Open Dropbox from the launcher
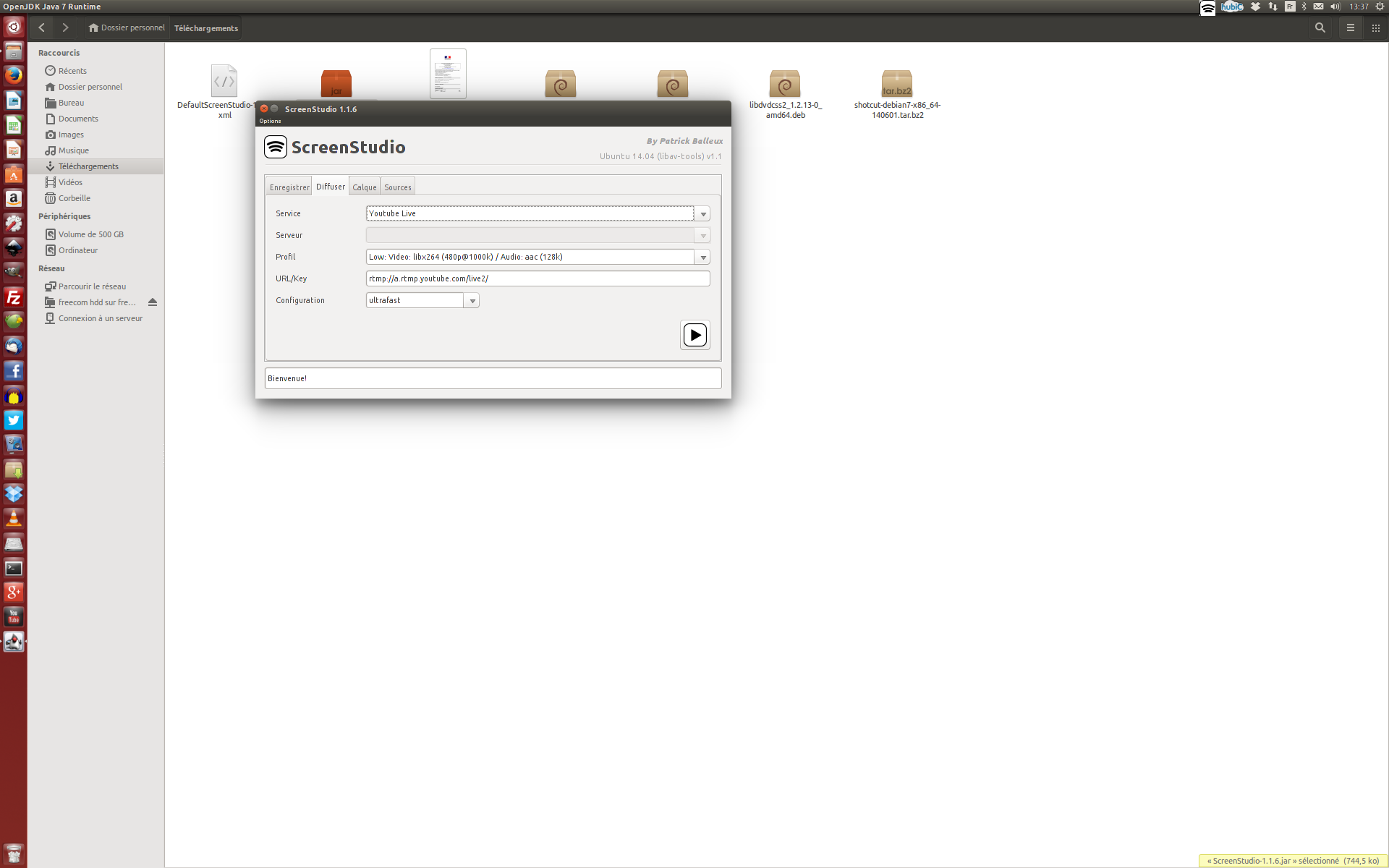This screenshot has height=868, width=1389. (x=14, y=494)
